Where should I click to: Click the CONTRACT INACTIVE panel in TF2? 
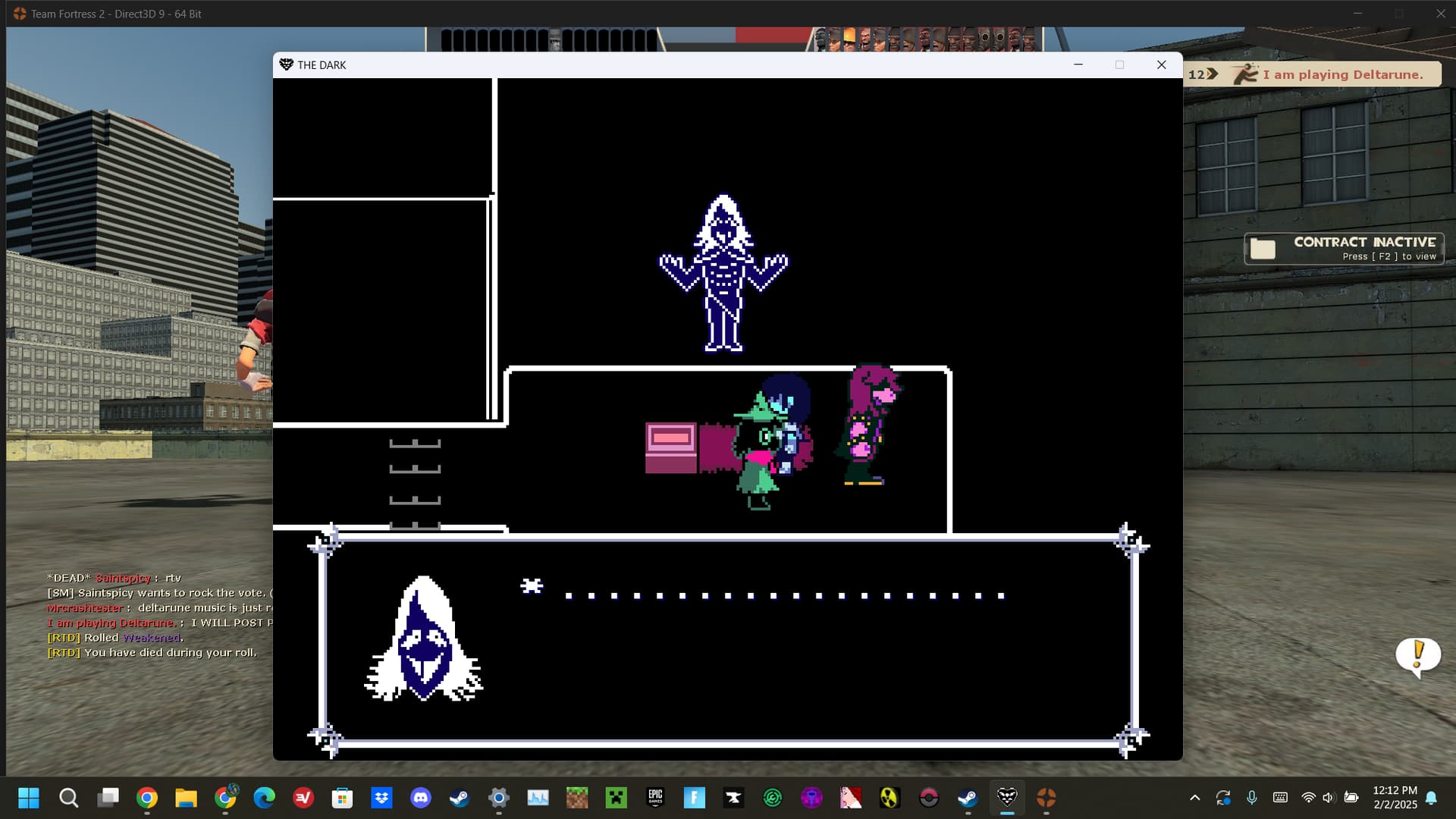click(1344, 249)
